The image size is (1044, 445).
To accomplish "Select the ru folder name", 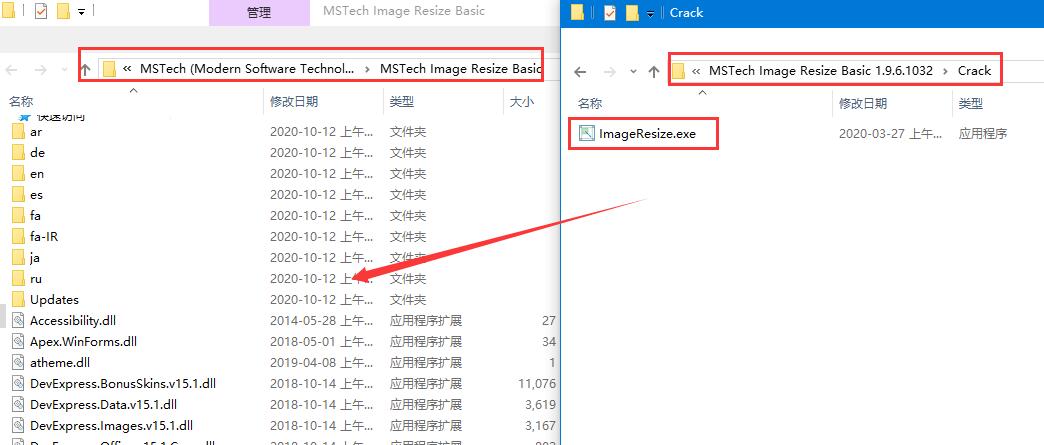I will [36, 279].
